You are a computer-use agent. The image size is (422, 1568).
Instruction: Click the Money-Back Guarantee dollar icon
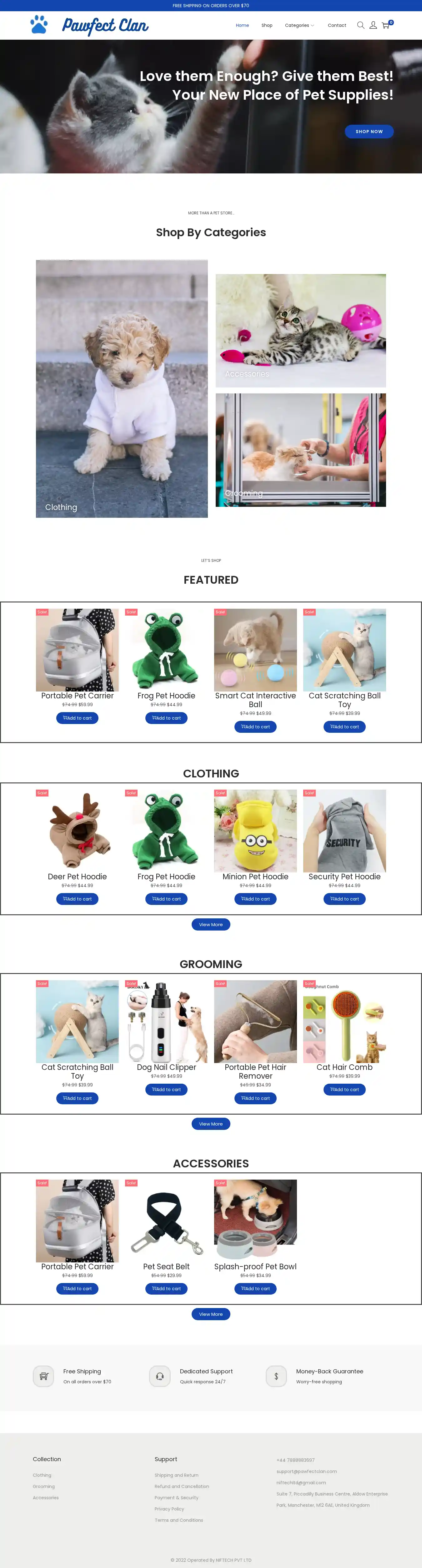(x=276, y=1376)
